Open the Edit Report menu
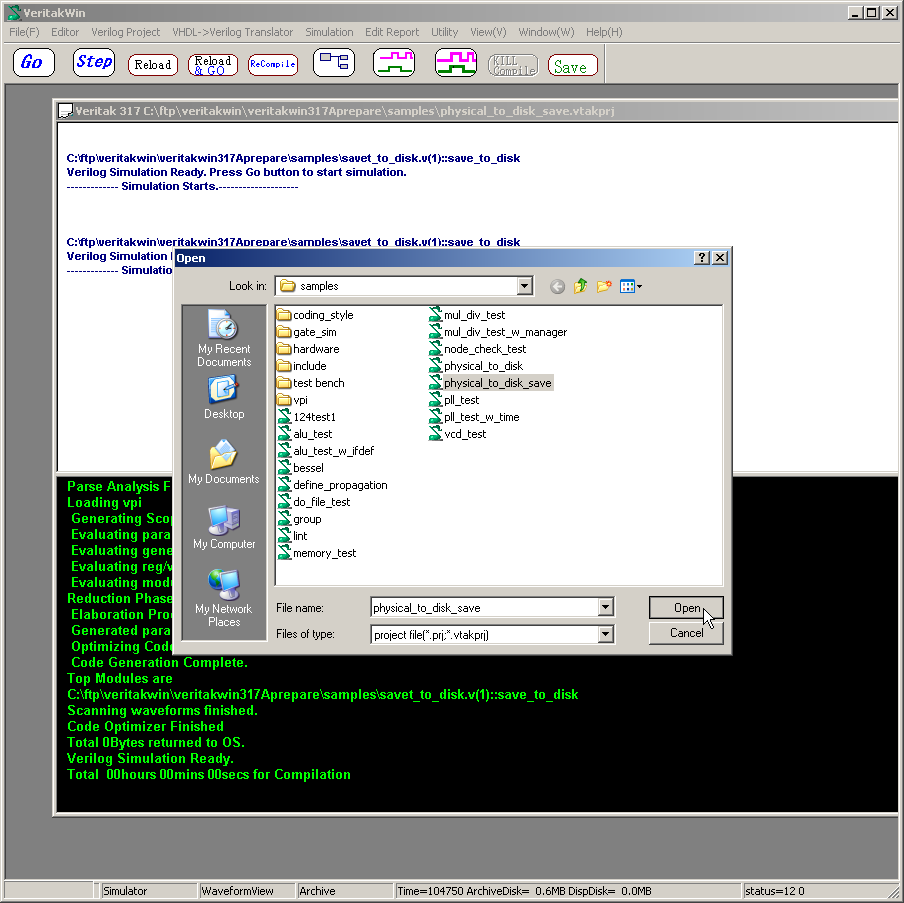The width and height of the screenshot is (904, 903). coord(392,32)
